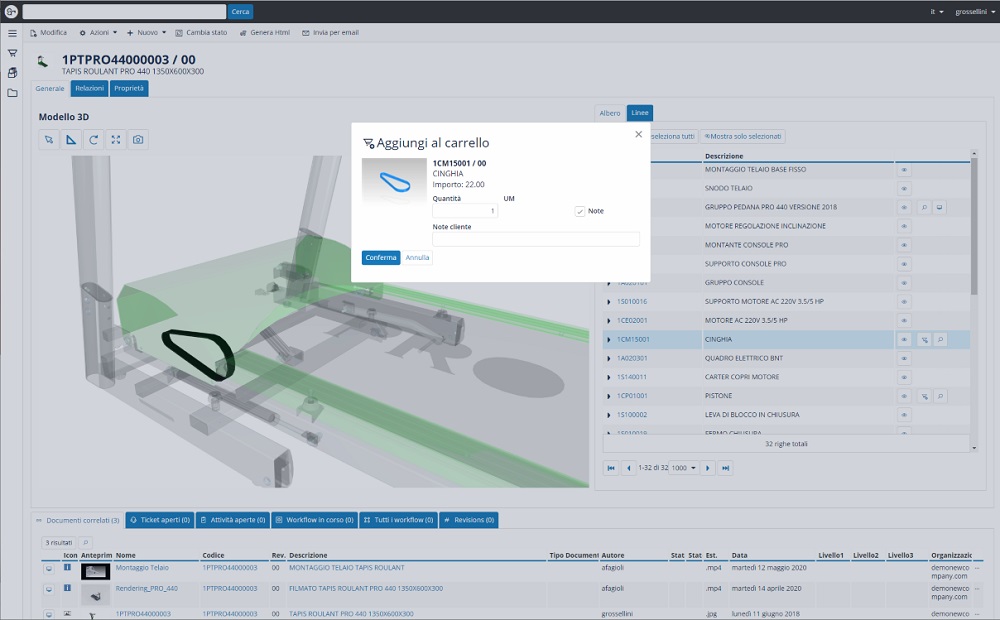Take a snapshot with the camera icon
This screenshot has width=1000, height=620.
138,140
